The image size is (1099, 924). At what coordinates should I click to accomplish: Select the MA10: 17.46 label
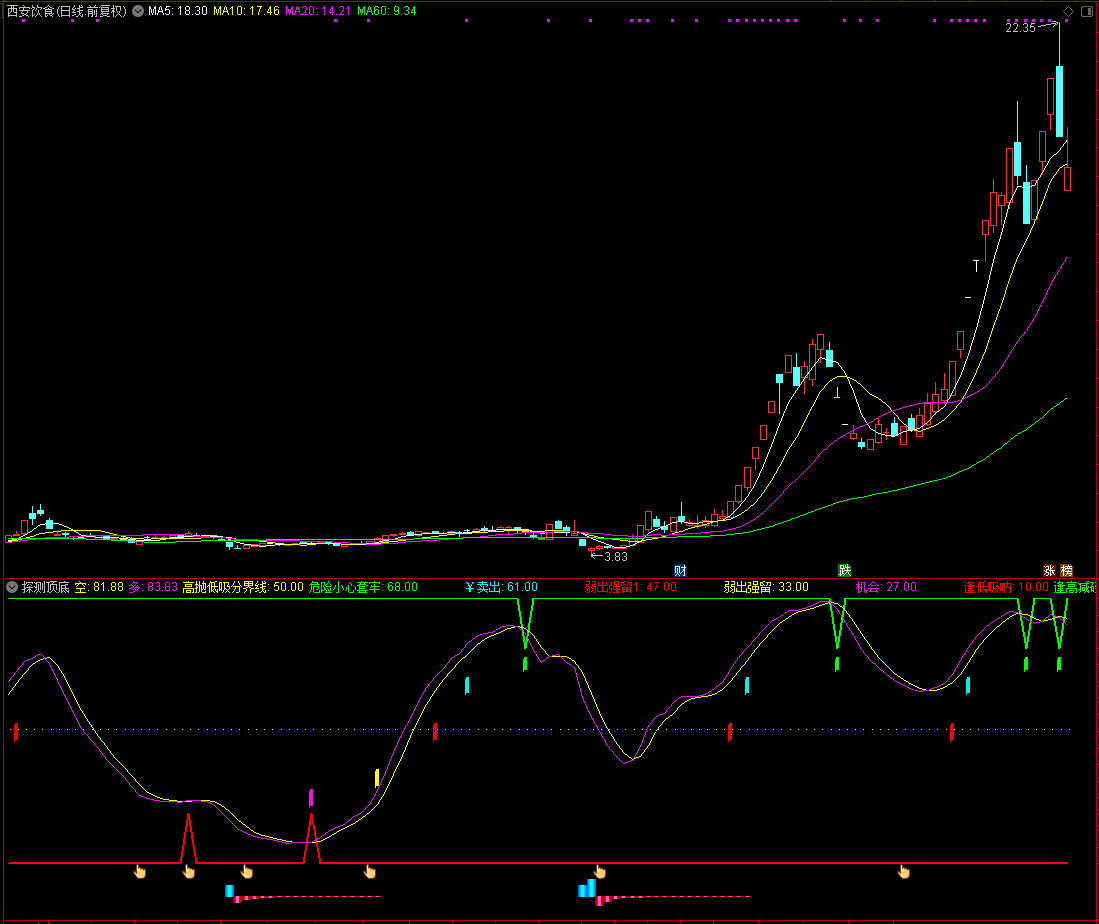[x=246, y=11]
